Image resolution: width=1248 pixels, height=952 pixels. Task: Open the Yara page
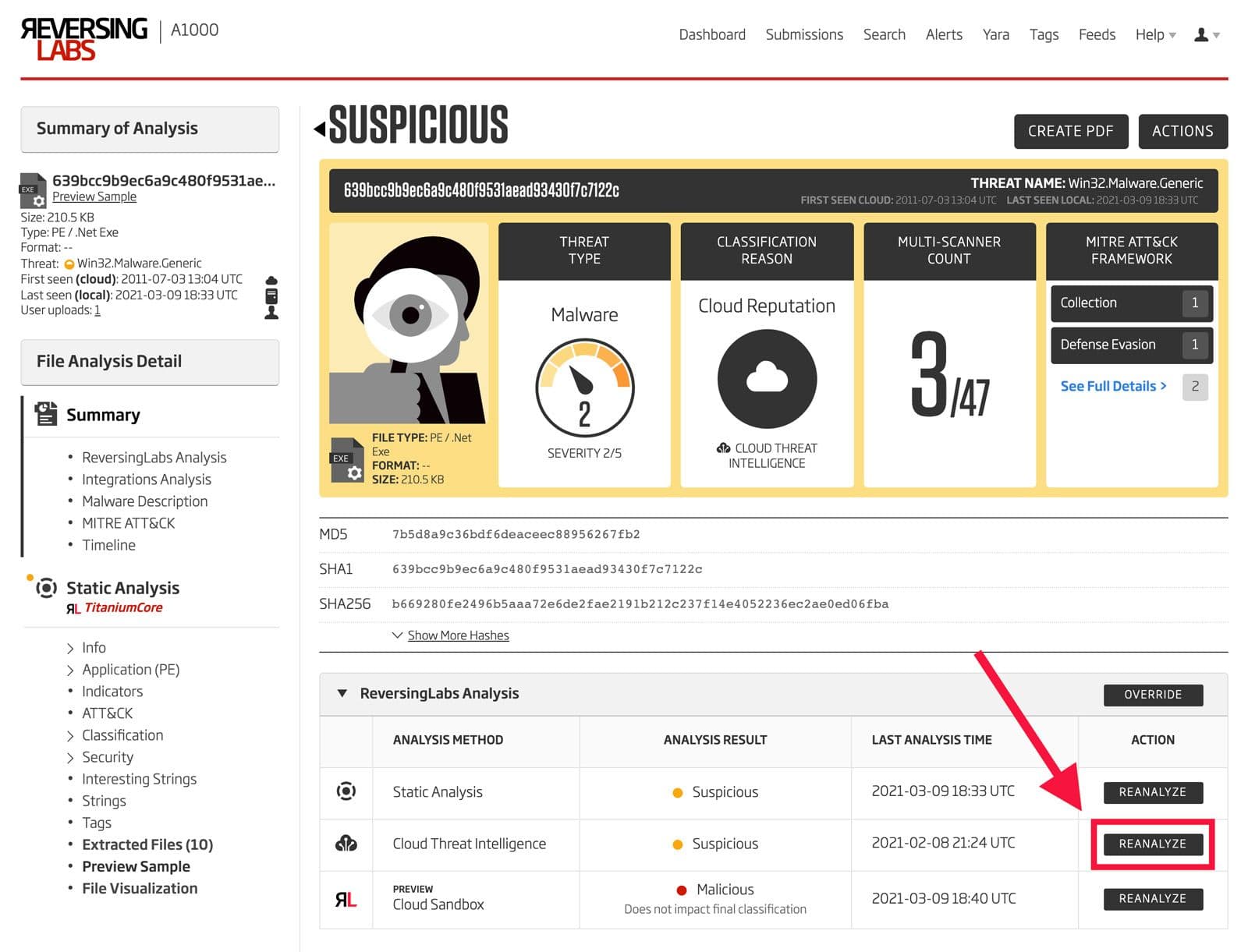[996, 35]
